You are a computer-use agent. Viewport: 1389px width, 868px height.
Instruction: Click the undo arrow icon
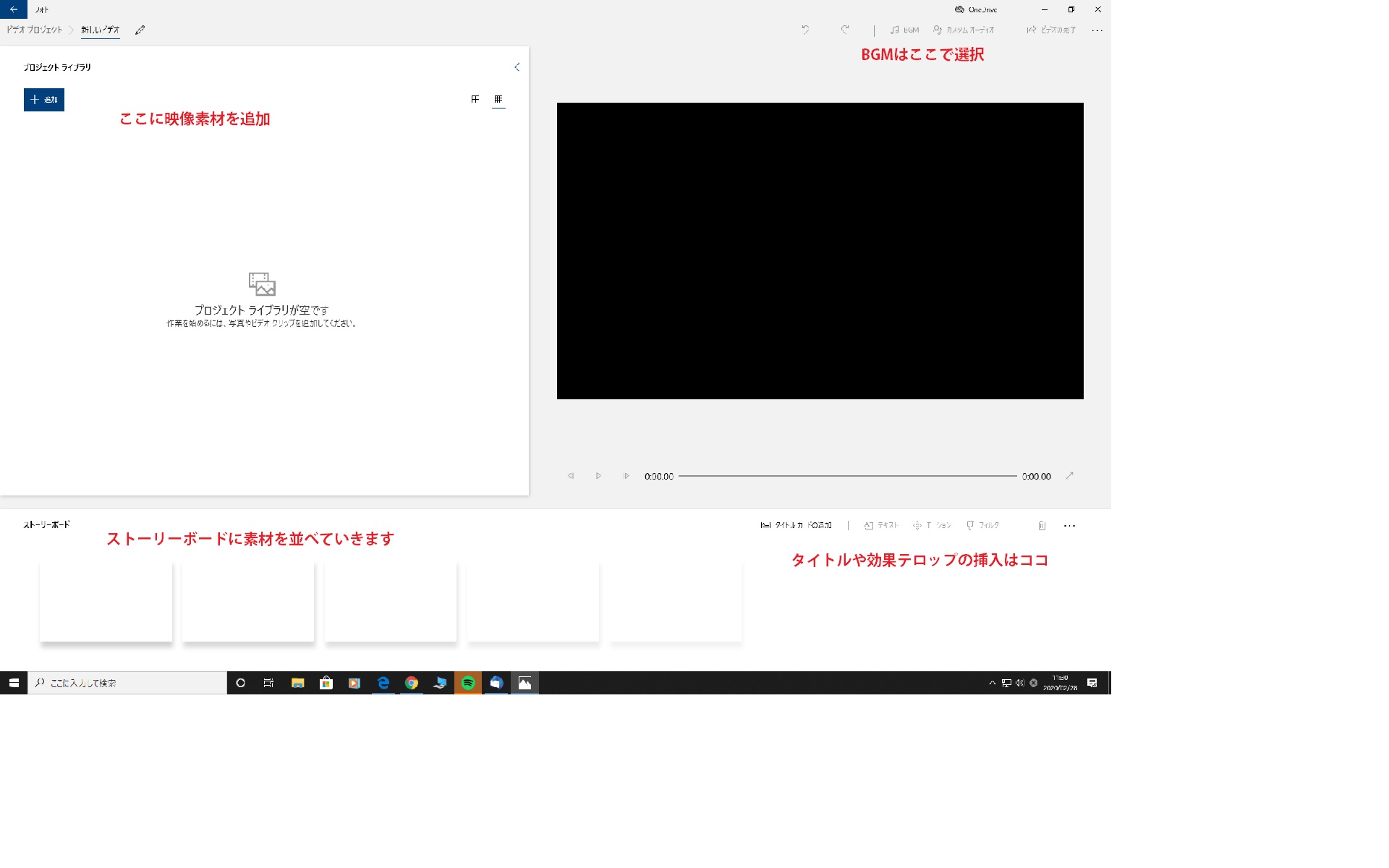tap(805, 30)
